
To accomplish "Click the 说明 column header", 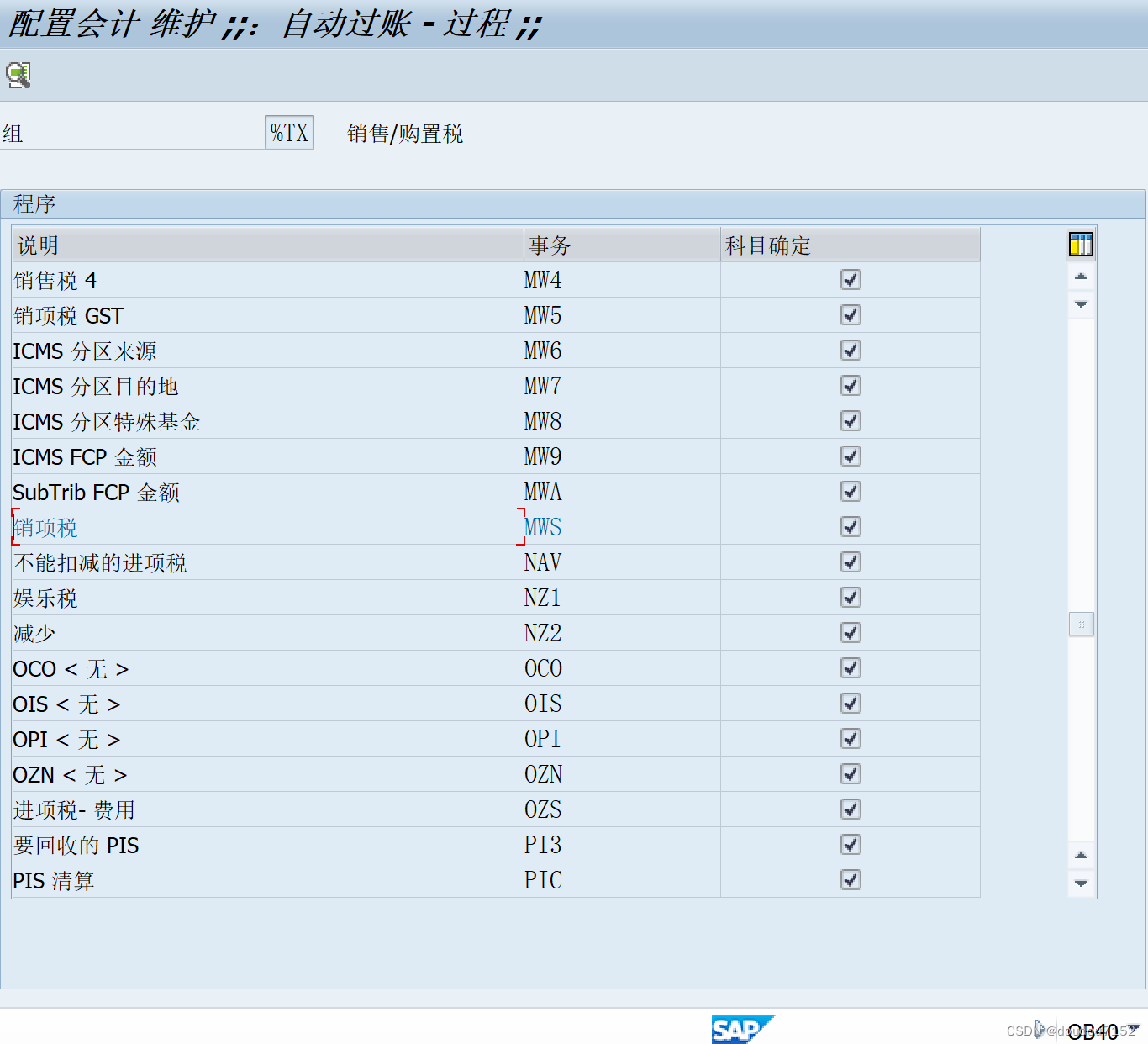I will [38, 245].
